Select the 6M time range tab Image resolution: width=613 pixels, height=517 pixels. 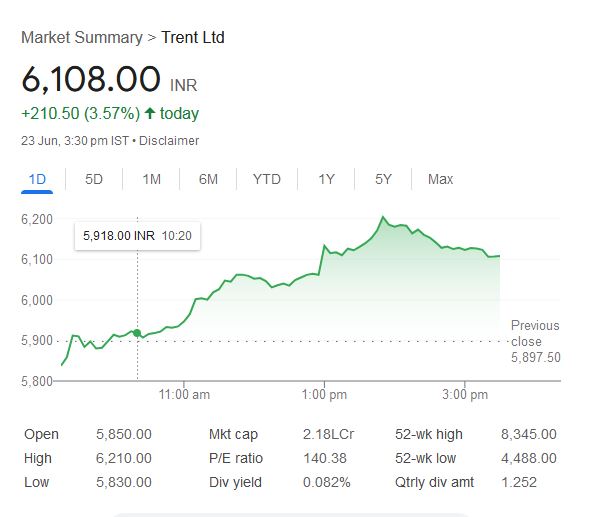pyautogui.click(x=208, y=179)
